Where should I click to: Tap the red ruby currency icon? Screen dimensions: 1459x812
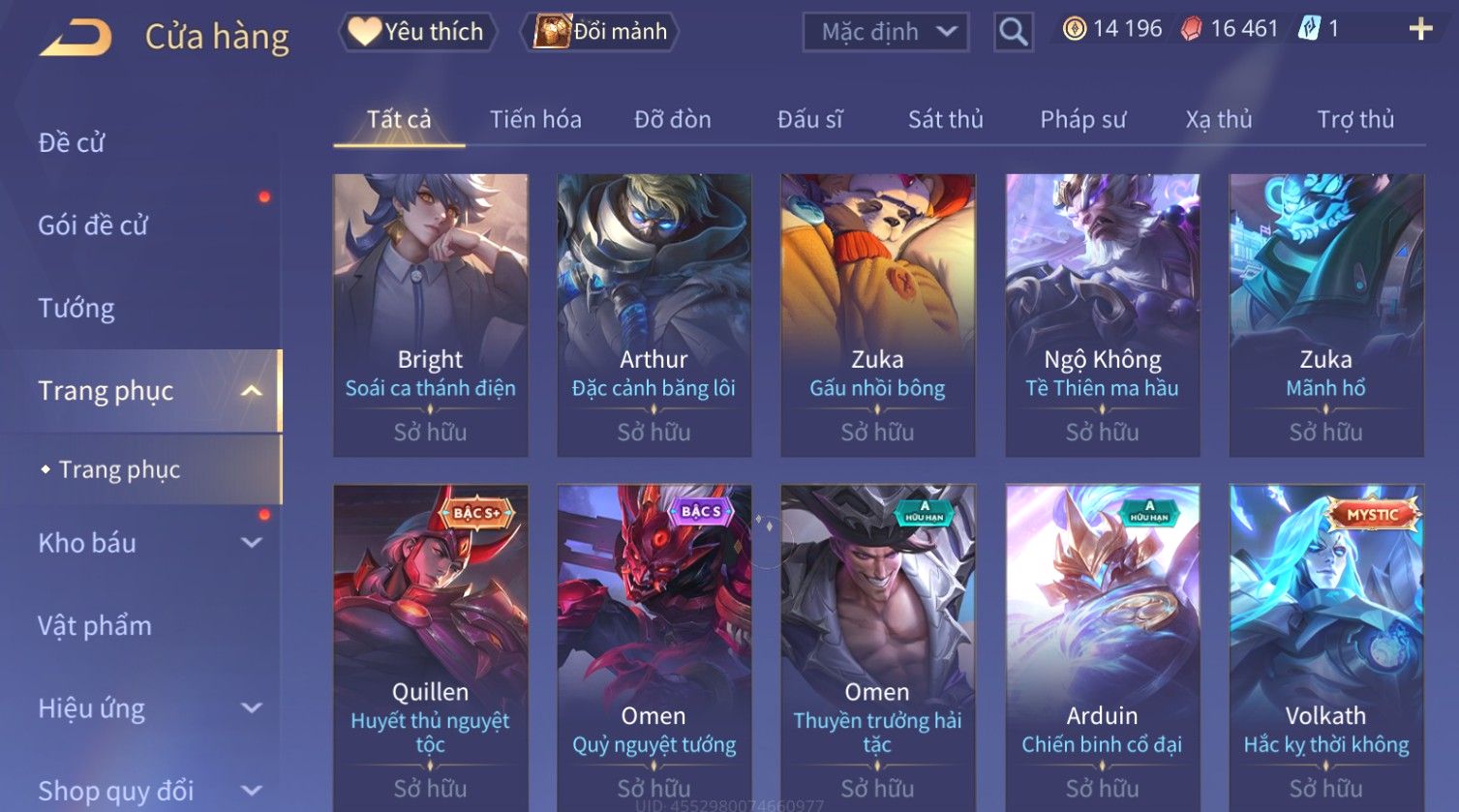tap(1192, 29)
